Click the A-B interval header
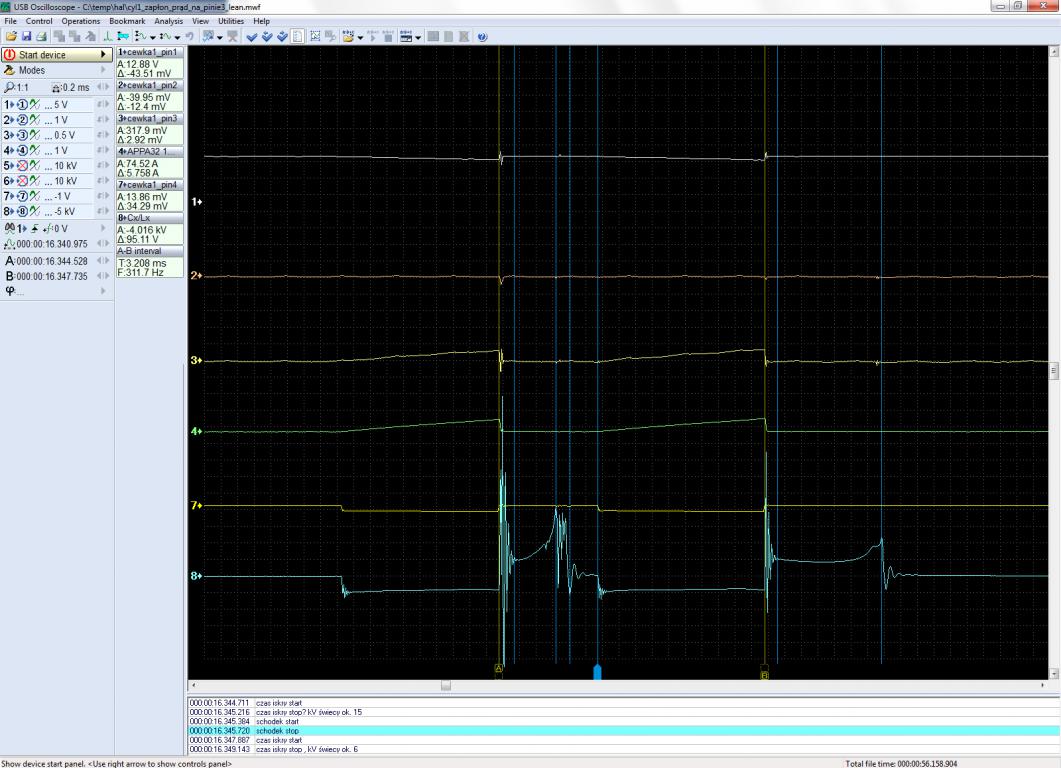The image size is (1061, 768). click(x=150, y=251)
